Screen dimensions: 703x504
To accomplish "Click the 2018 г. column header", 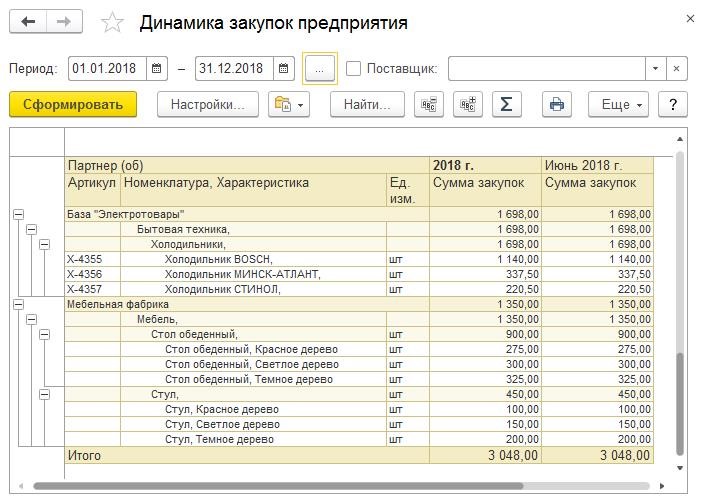I will coord(486,165).
